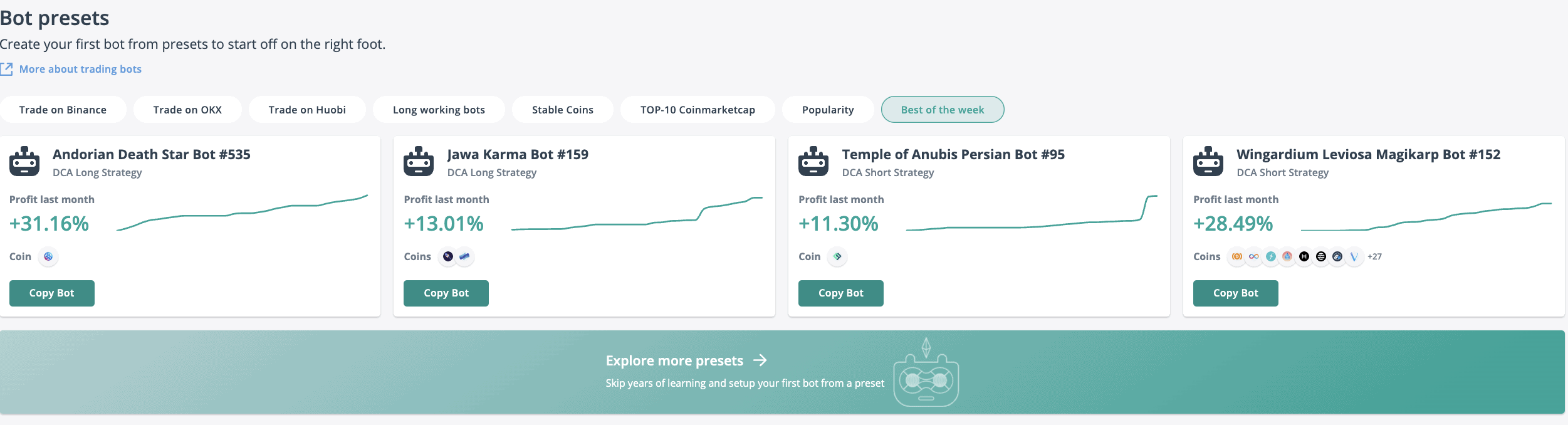
Task: Click the coin icon on Andorian Death Star card
Action: [x=48, y=256]
